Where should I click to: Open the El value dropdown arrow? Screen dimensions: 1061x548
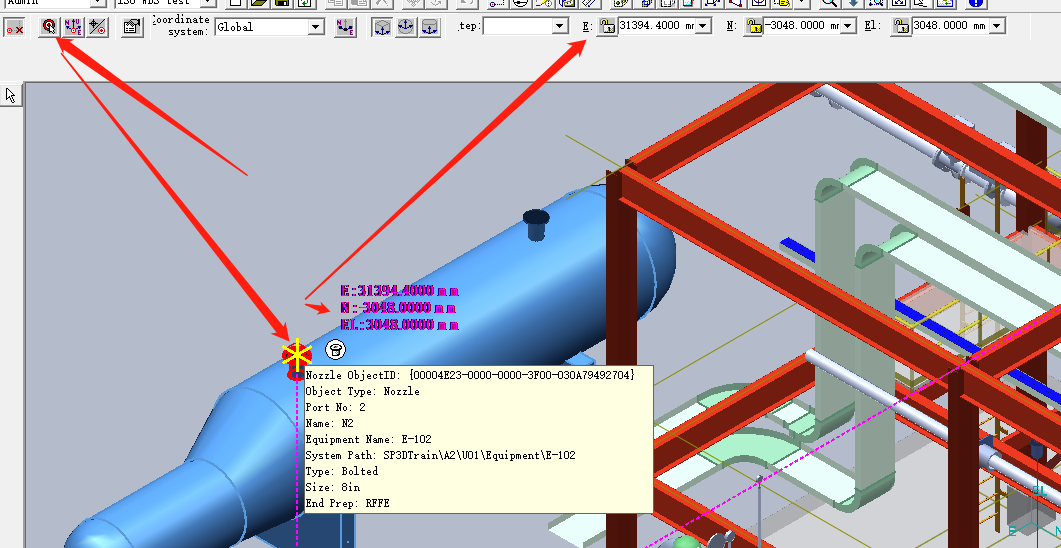click(997, 26)
